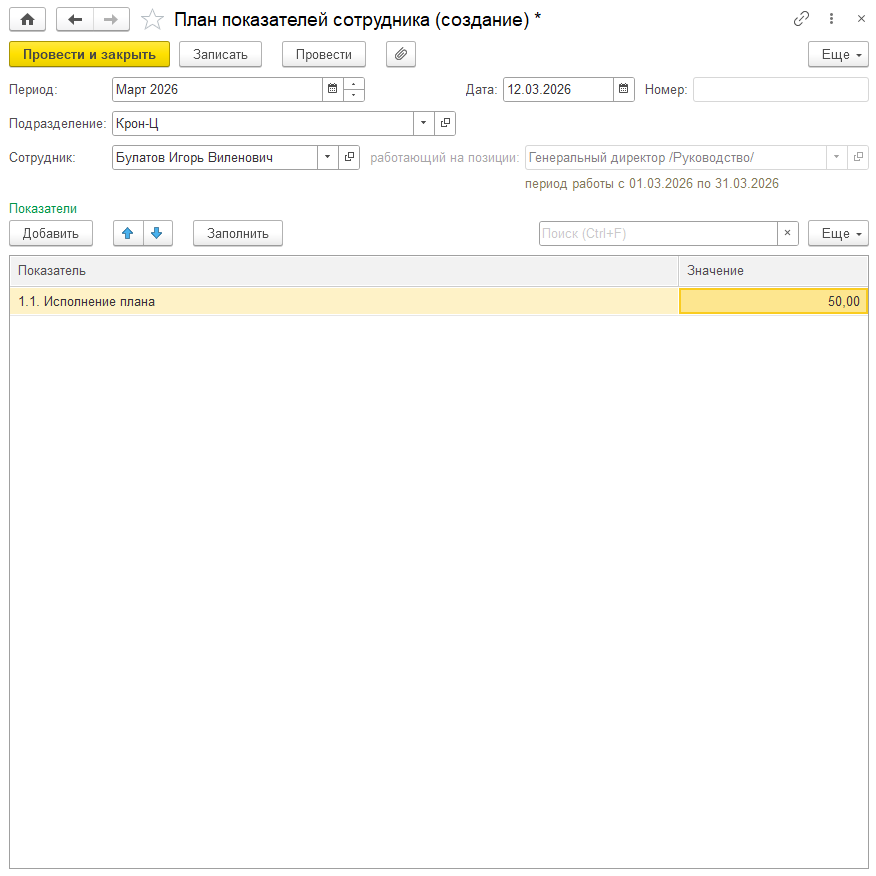Clear the search field with the X
Screen dimensions: 876x876
point(787,233)
